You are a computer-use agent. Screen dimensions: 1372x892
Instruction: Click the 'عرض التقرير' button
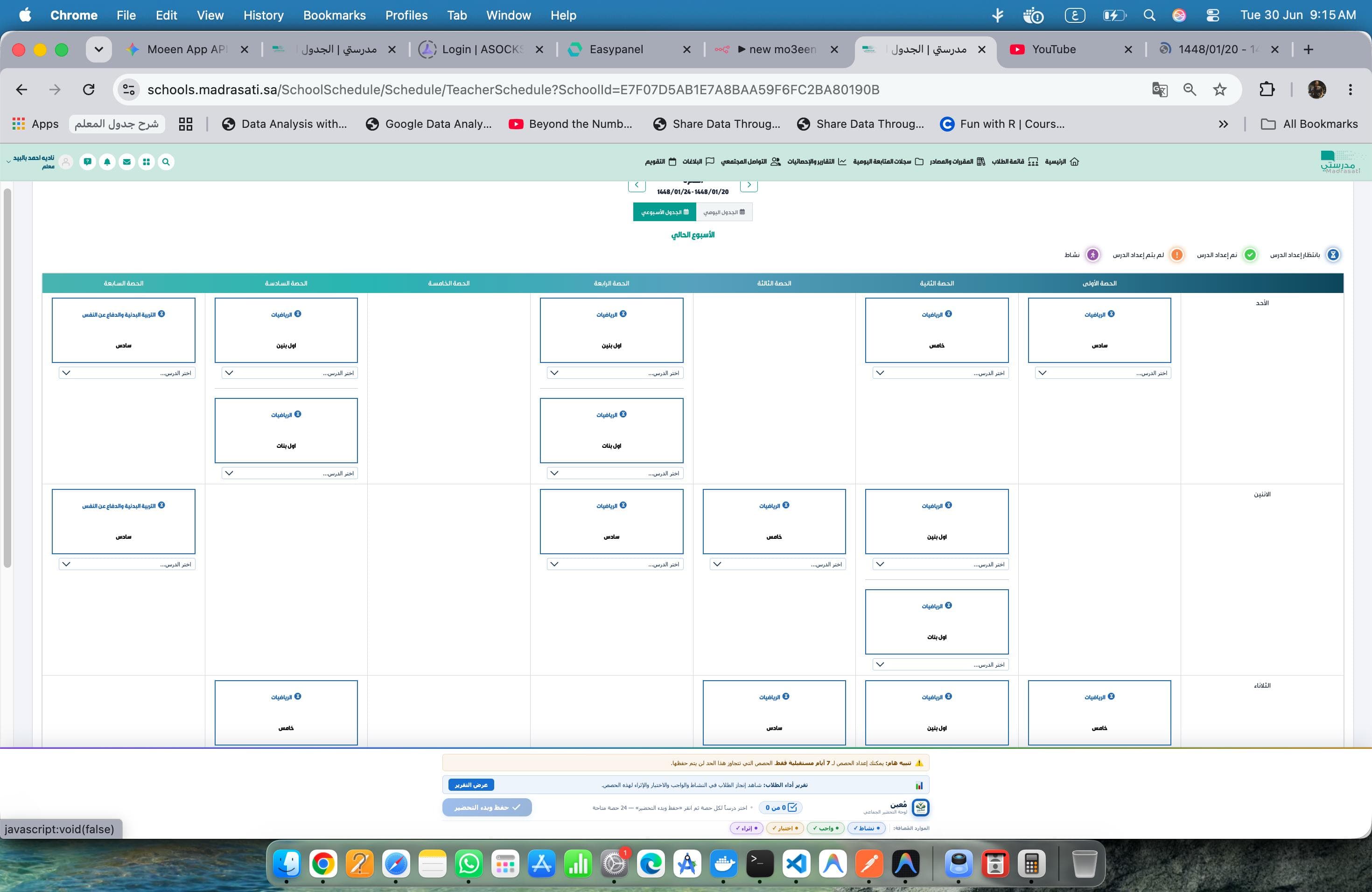[x=471, y=785]
